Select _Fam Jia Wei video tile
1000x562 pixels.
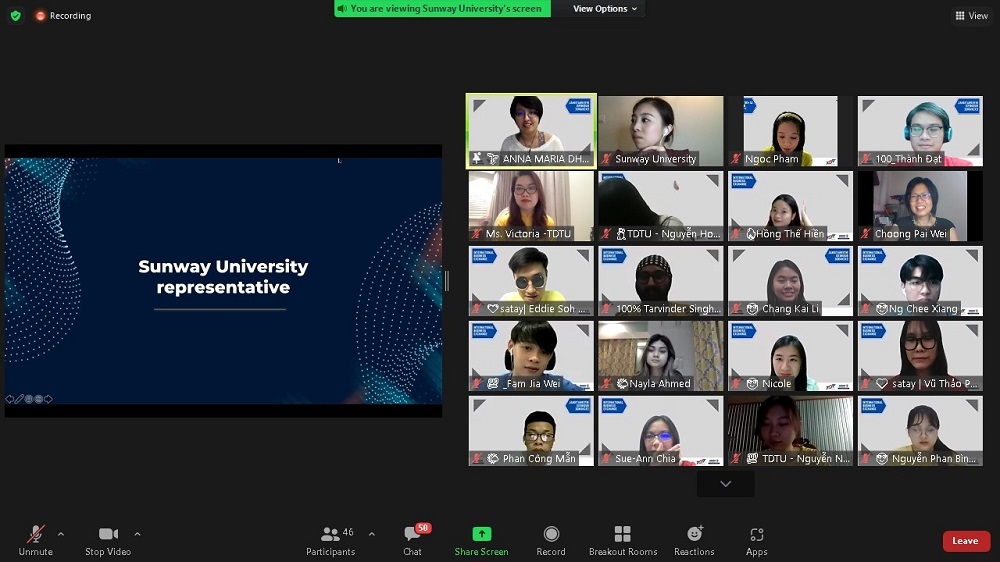tap(531, 356)
